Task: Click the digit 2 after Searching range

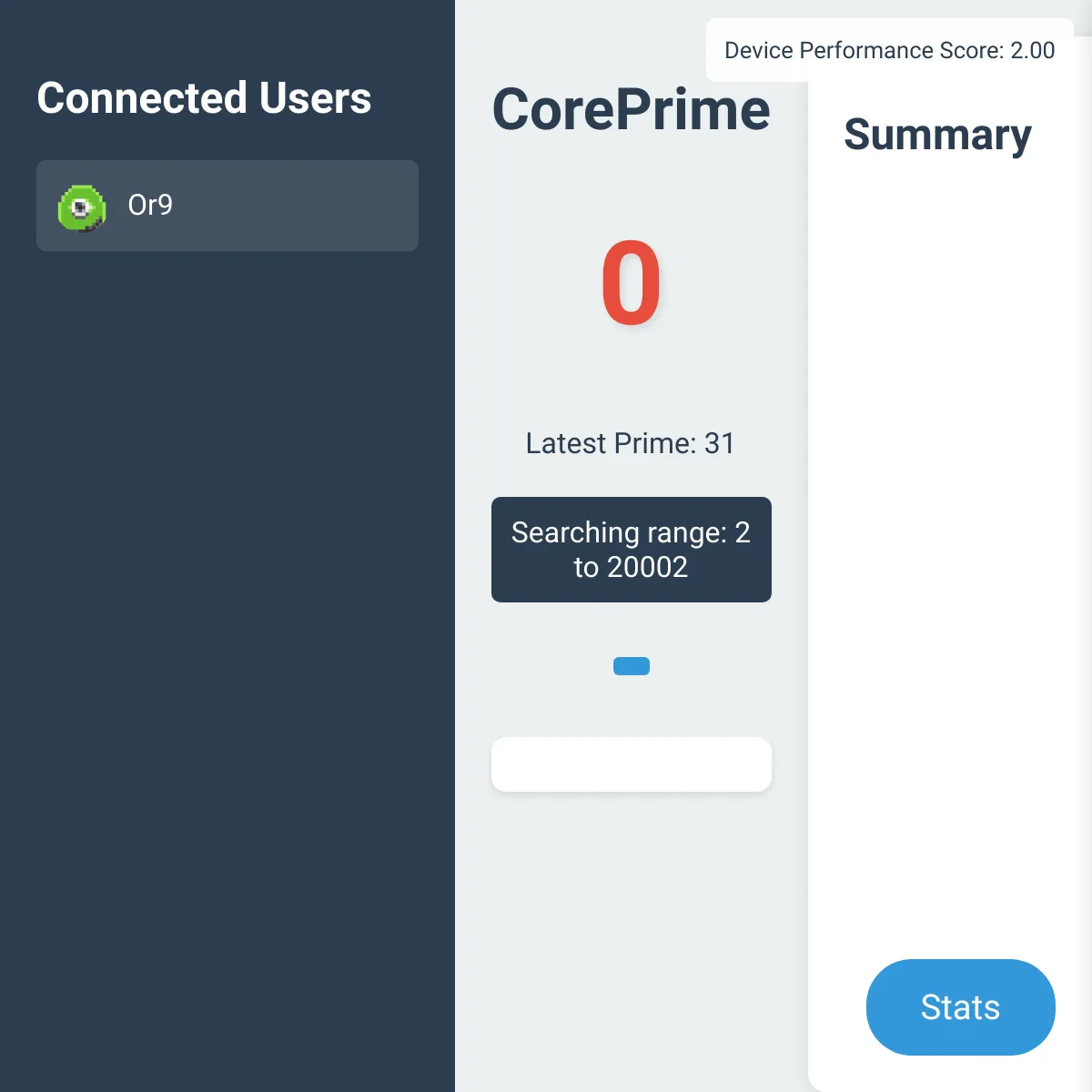Action: pos(743,532)
